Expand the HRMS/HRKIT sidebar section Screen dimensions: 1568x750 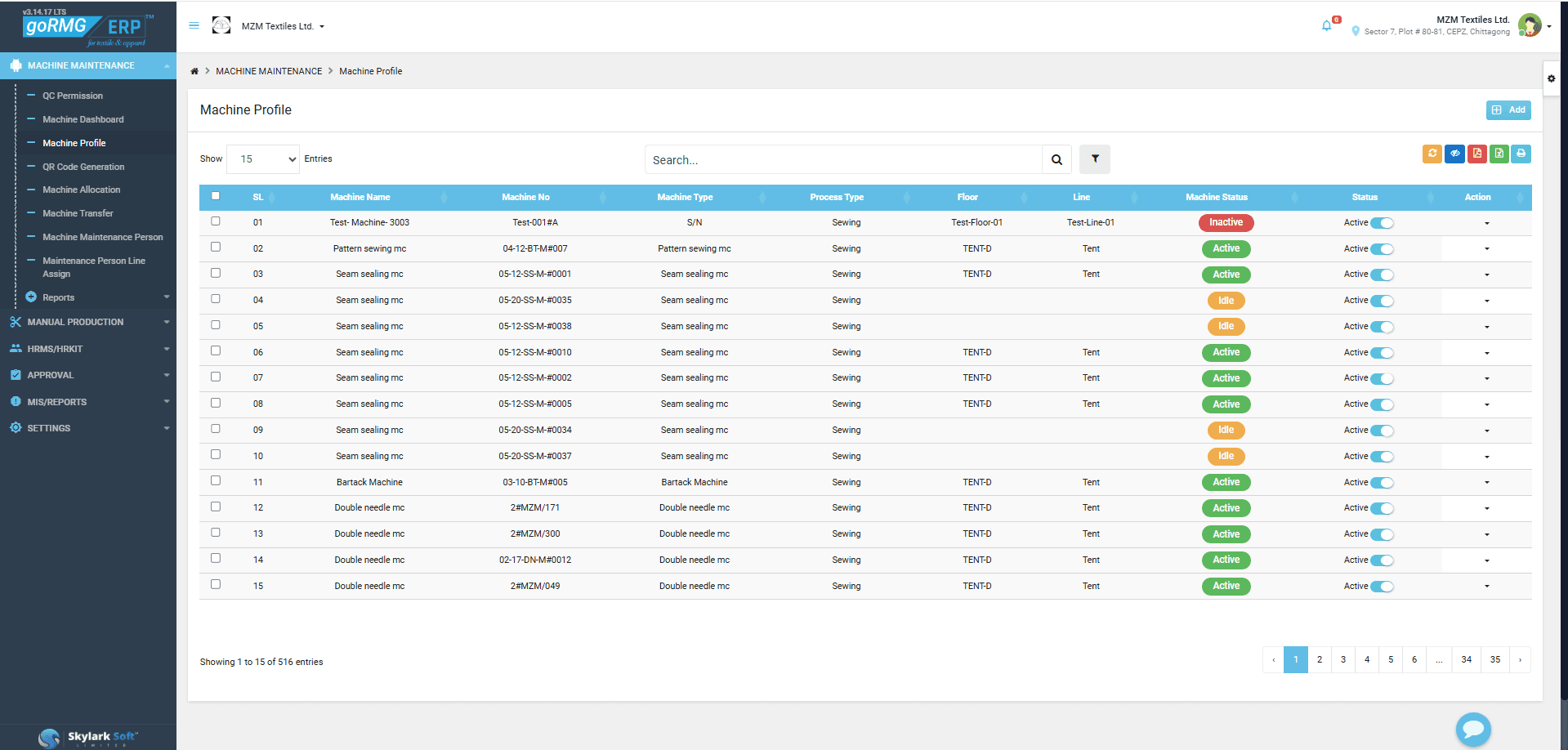(x=88, y=349)
